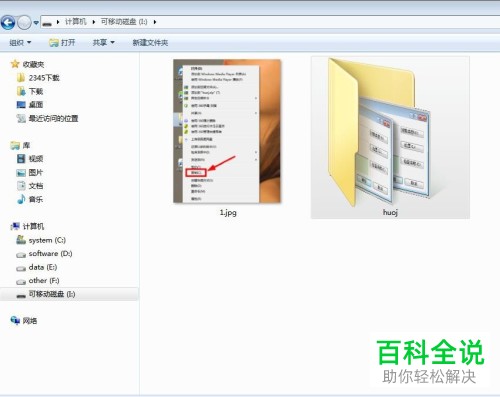Click 打开 toolbar button
500x397 pixels.
point(62,43)
